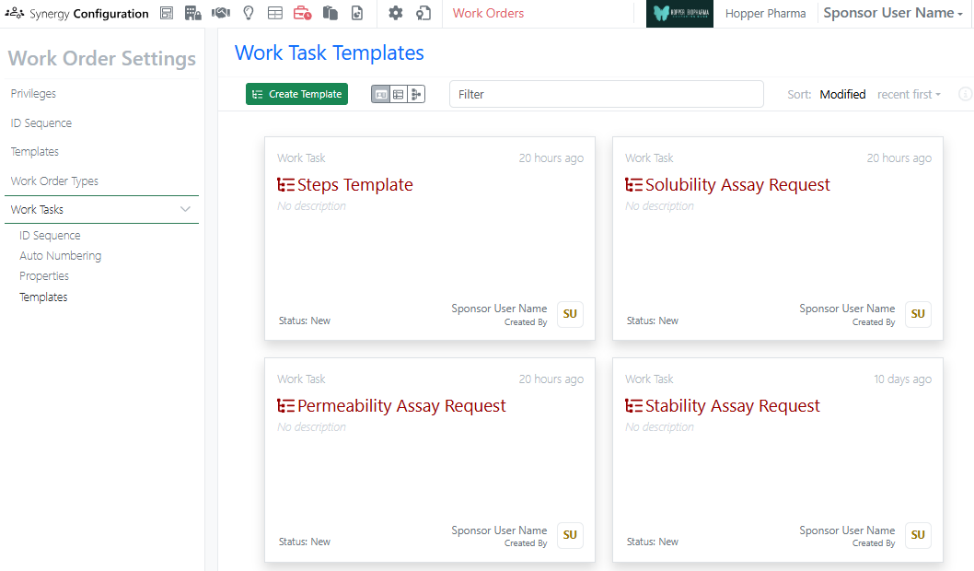Open Privileges in Work Order Settings
The image size is (974, 571).
pyautogui.click(x=34, y=93)
